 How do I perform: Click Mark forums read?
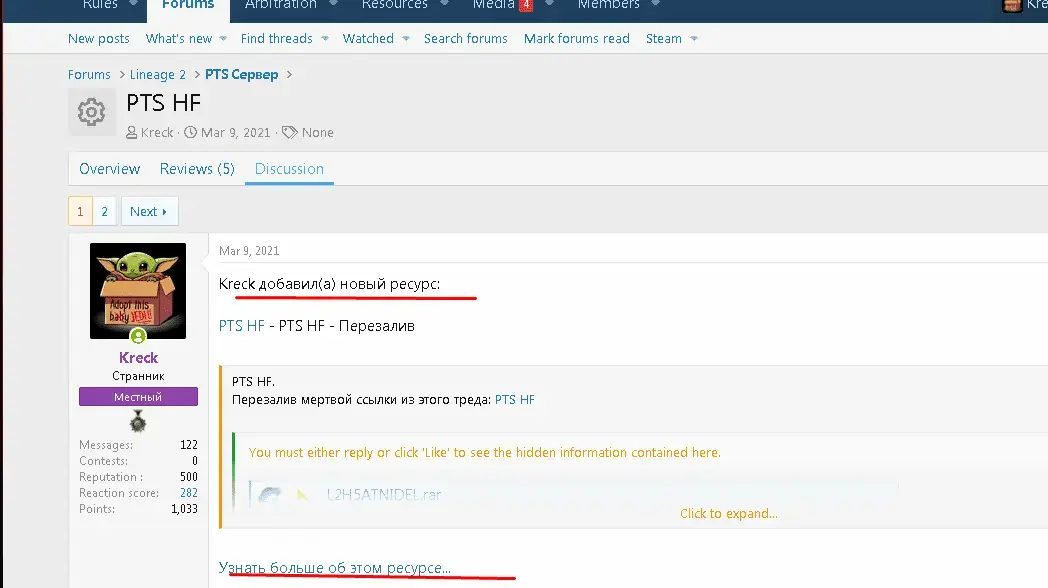pyautogui.click(x=577, y=39)
